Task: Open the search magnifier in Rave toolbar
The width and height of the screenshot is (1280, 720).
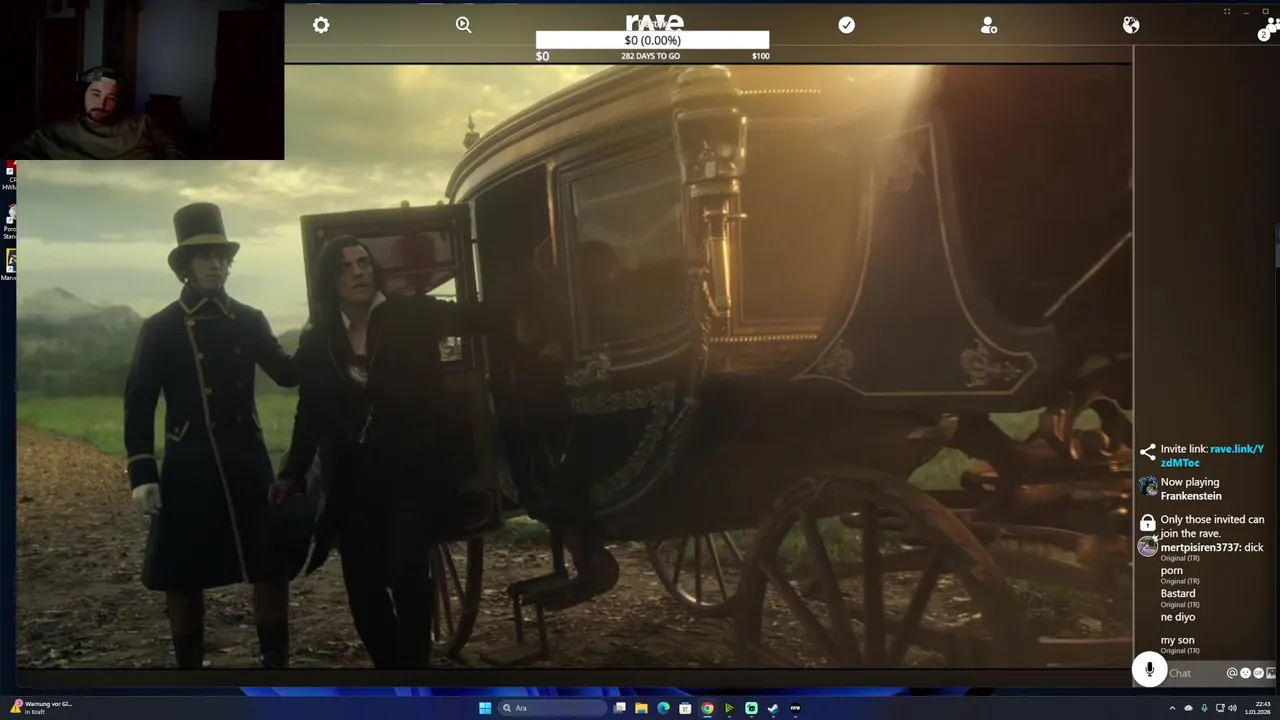Action: point(463,25)
